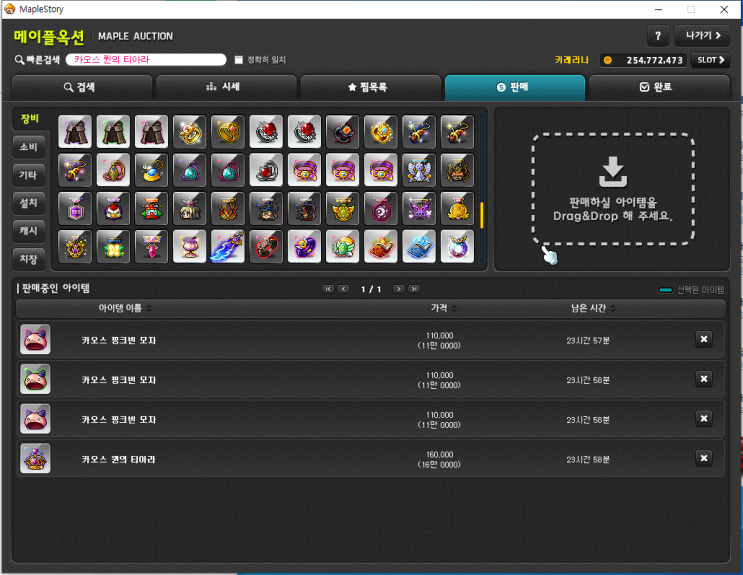Click the 1 / 1 page indicator
The width and height of the screenshot is (743, 575).
pyautogui.click(x=371, y=289)
